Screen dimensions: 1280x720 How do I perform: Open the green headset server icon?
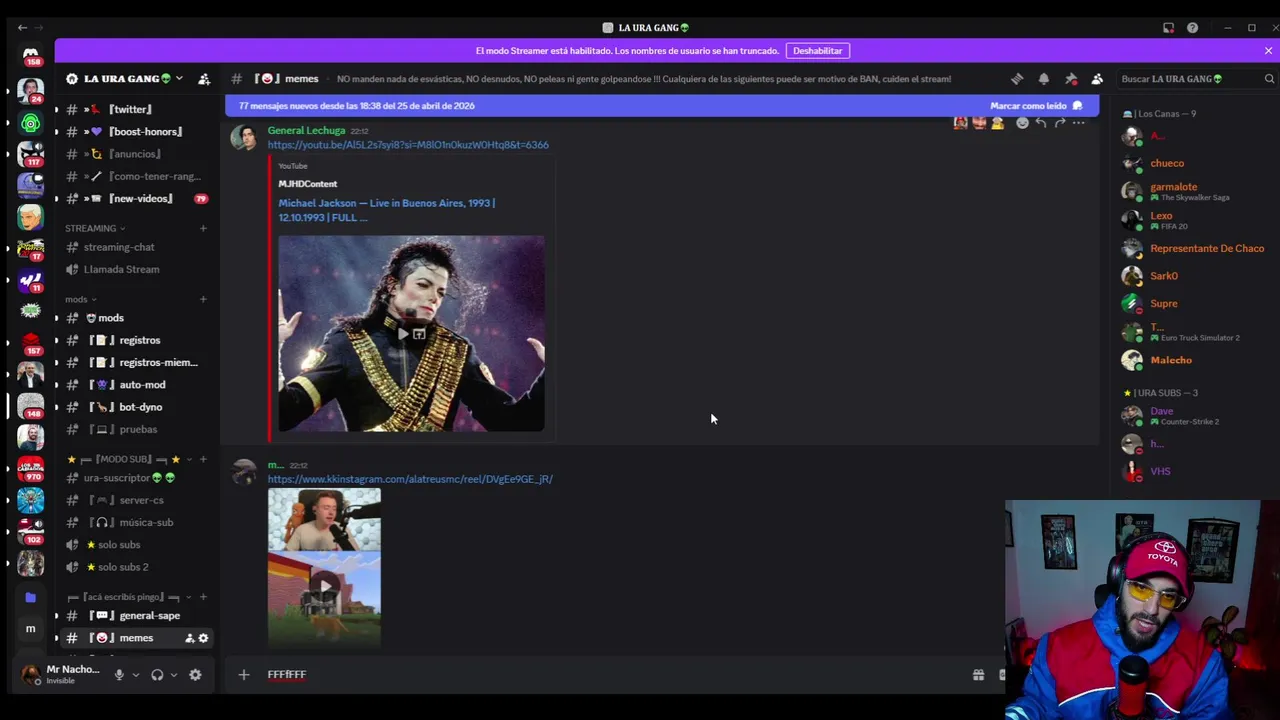tap(30, 123)
